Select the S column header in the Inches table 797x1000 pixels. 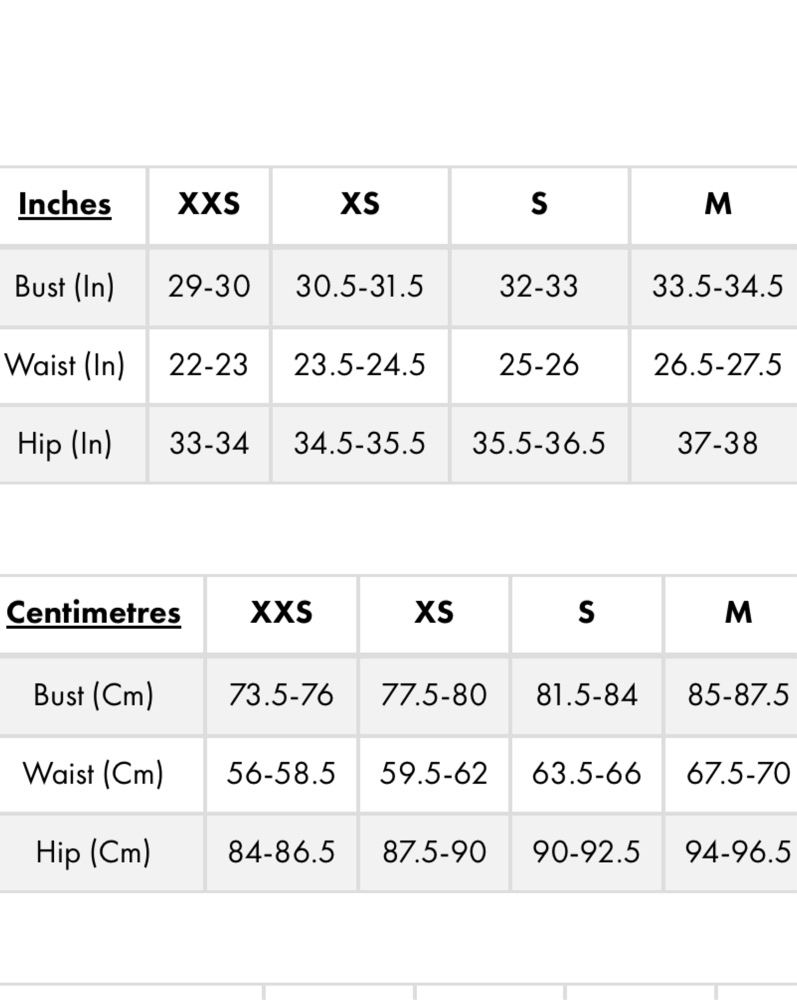539,204
